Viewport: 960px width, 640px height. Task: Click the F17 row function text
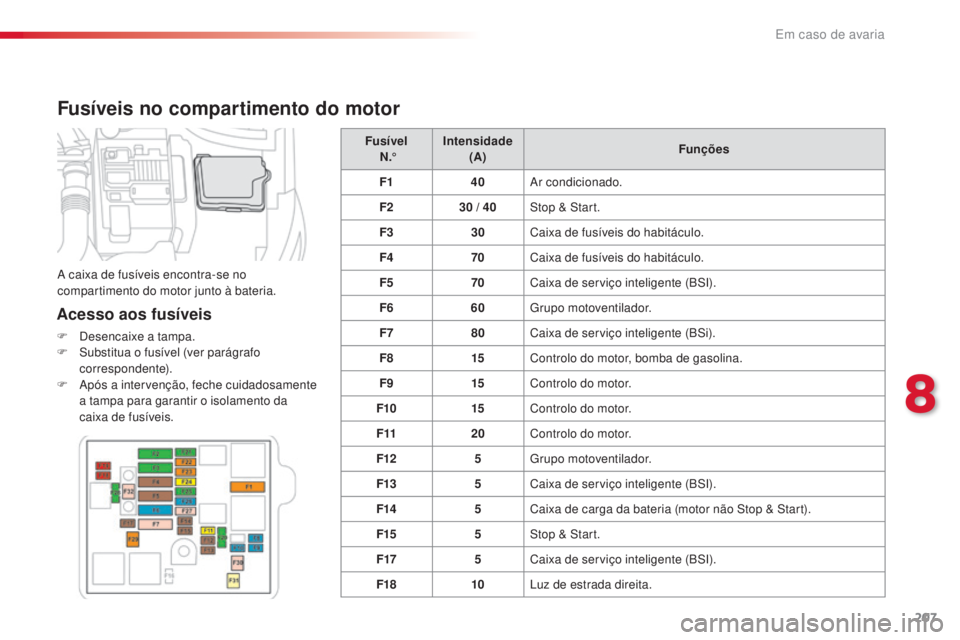[x=623, y=559]
